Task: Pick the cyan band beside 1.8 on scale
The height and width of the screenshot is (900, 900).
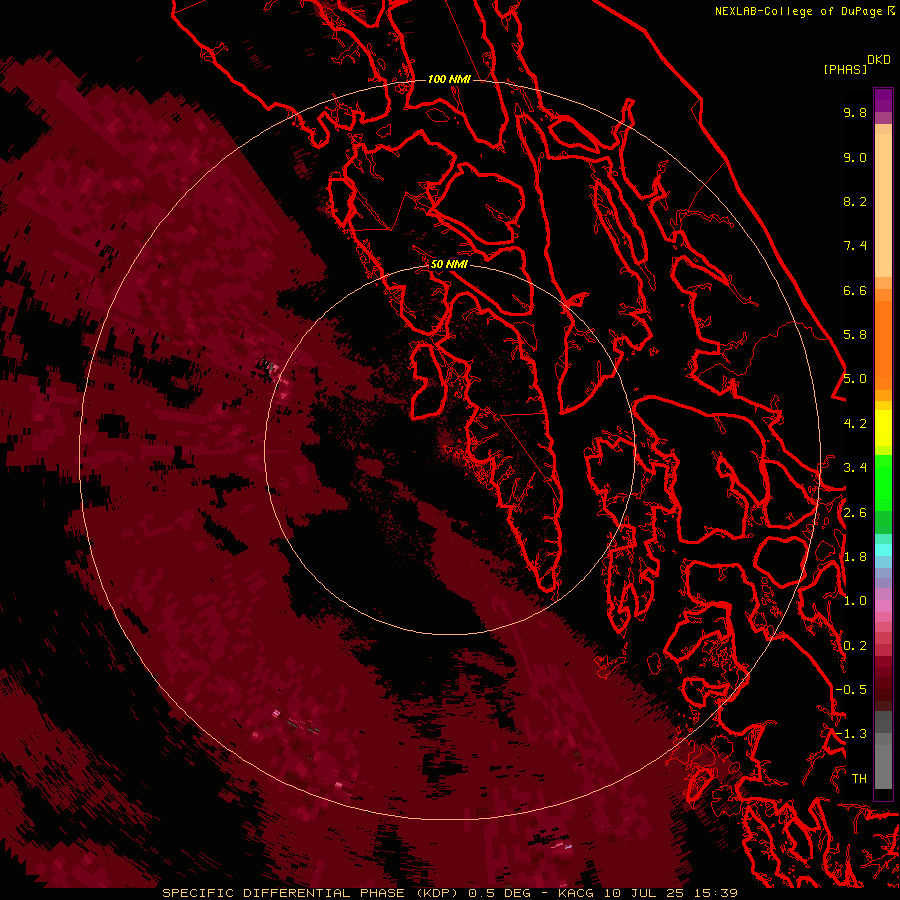Action: pyautogui.click(x=883, y=550)
